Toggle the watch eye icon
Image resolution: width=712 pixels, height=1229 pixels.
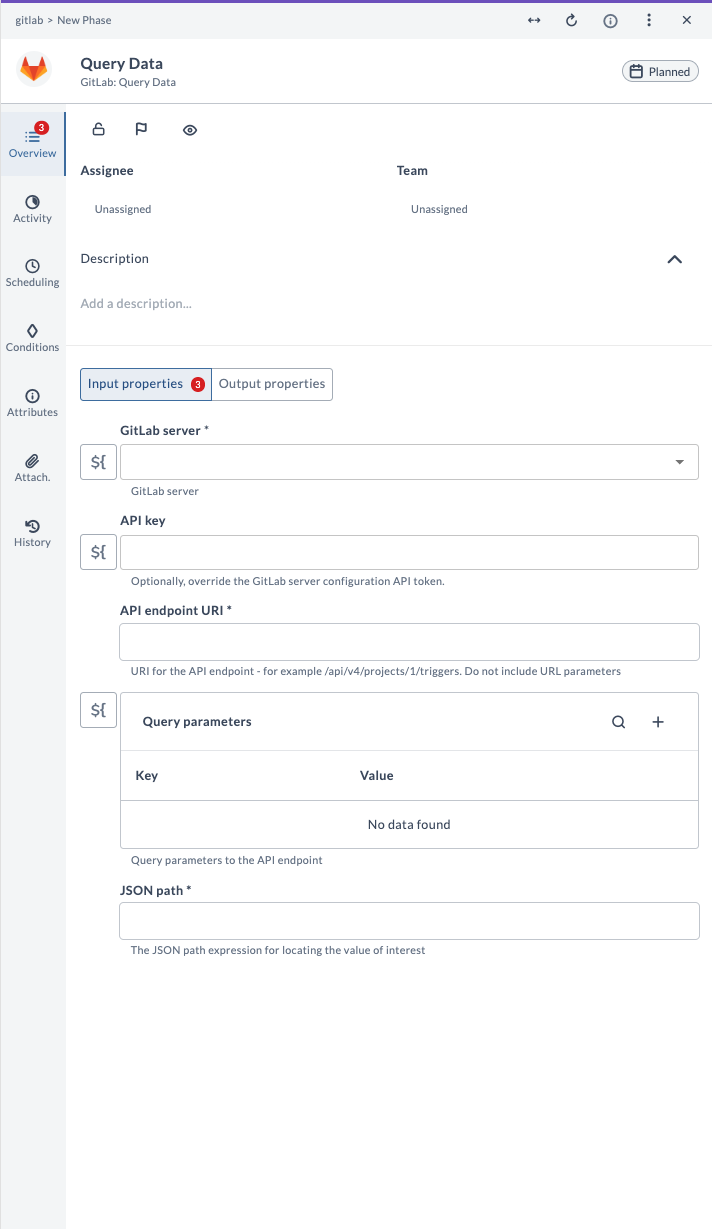190,130
